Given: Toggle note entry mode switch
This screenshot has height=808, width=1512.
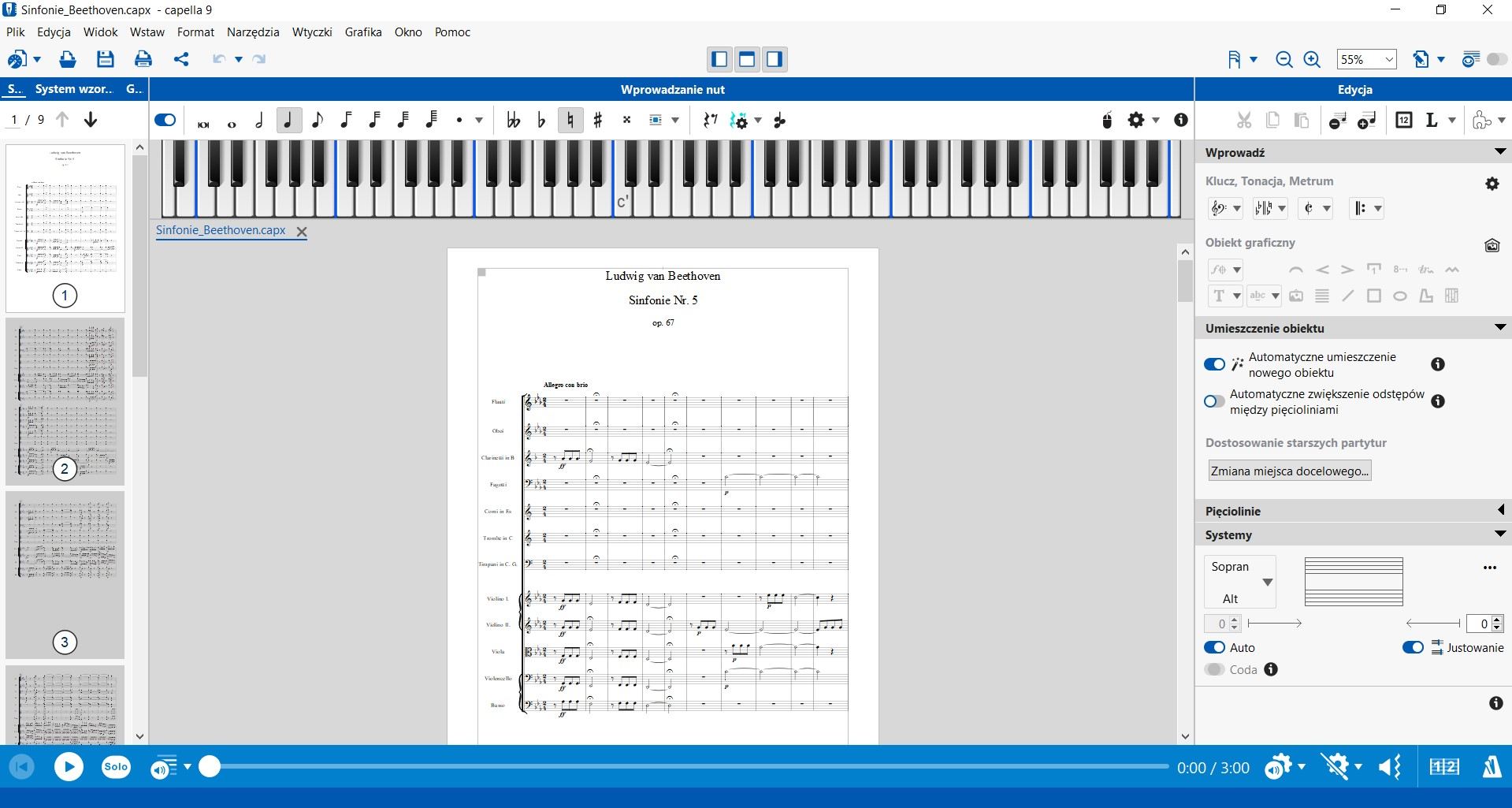Looking at the screenshot, I should pyautogui.click(x=165, y=121).
